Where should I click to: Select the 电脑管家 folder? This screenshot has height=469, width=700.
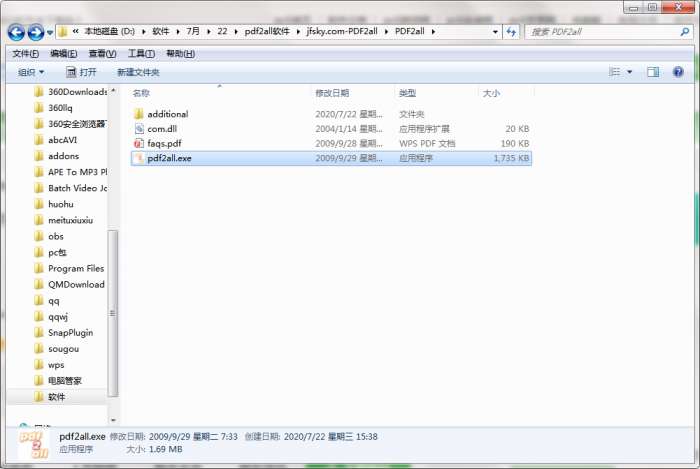58,381
